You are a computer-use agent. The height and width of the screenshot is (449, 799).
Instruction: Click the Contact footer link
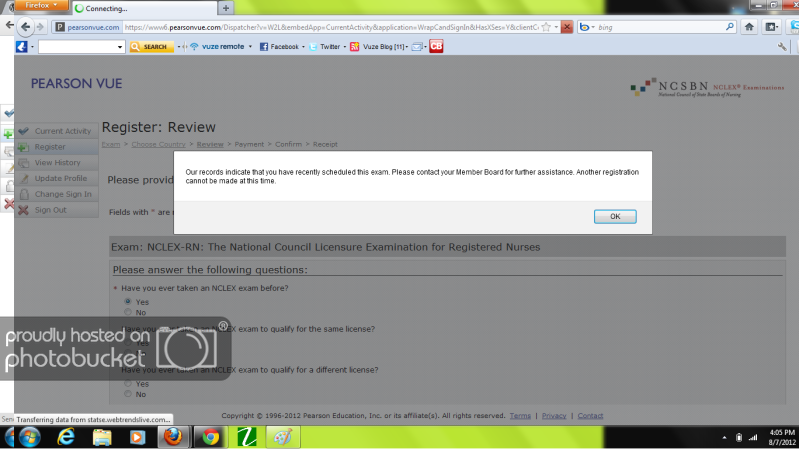coord(590,415)
